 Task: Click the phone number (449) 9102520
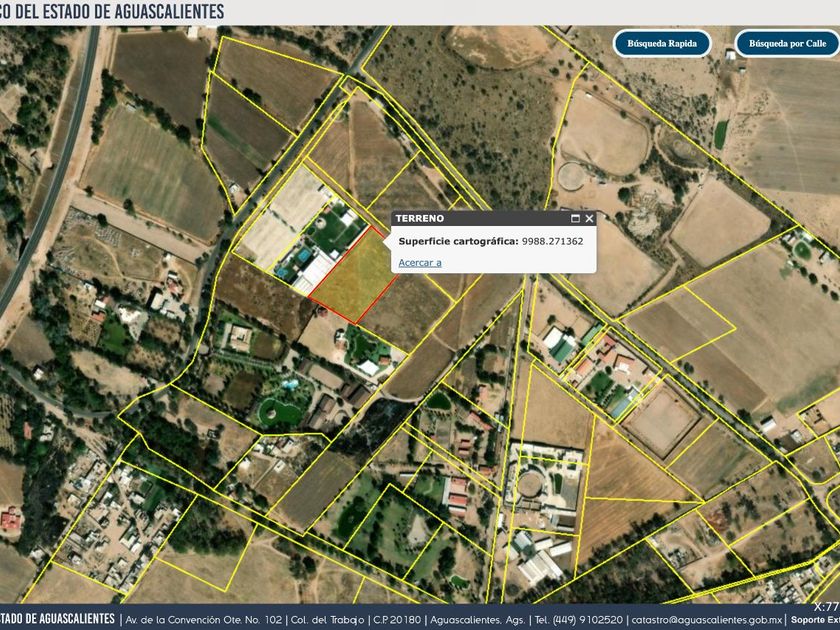pos(588,620)
